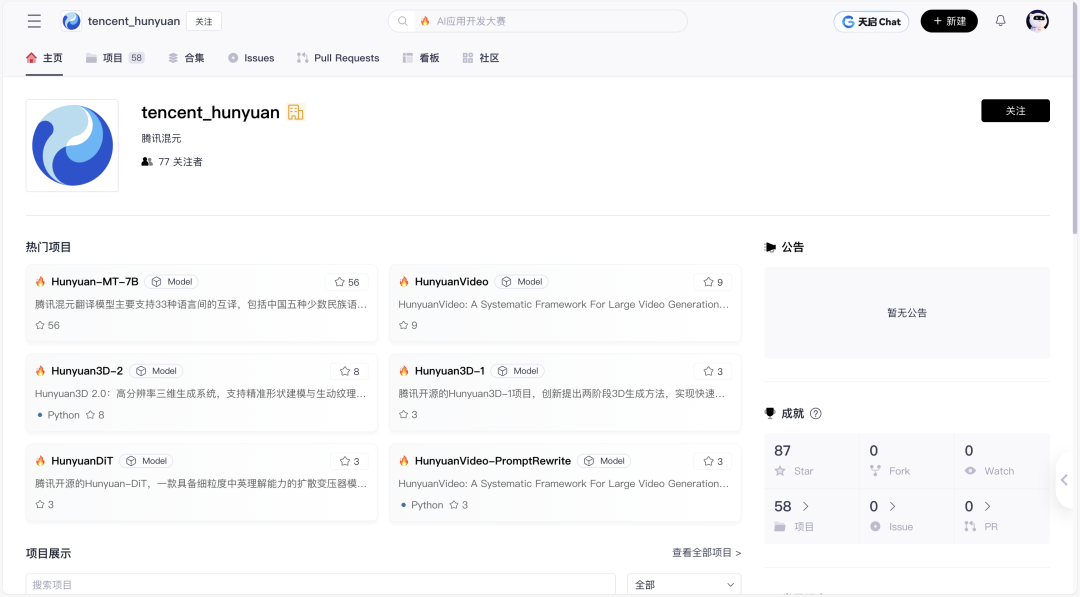1080x597 pixels.
Task: Open 天启 Chat
Action: pyautogui.click(x=871, y=21)
